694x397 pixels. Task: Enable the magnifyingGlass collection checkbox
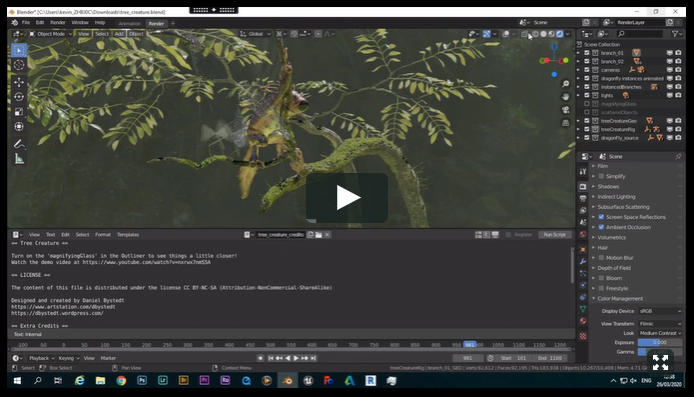pyautogui.click(x=587, y=104)
